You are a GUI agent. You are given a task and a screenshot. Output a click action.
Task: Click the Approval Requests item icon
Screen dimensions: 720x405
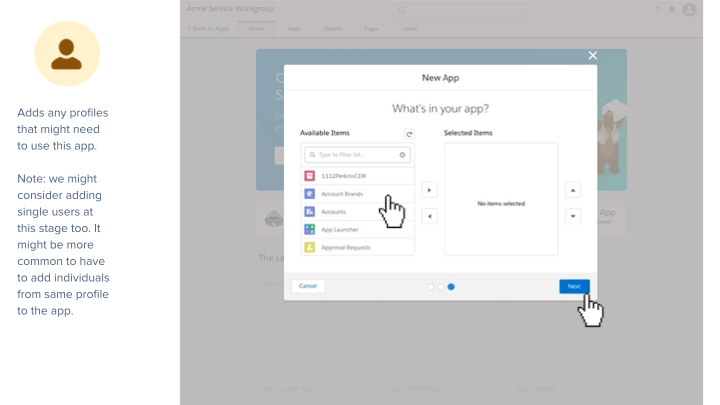310,247
